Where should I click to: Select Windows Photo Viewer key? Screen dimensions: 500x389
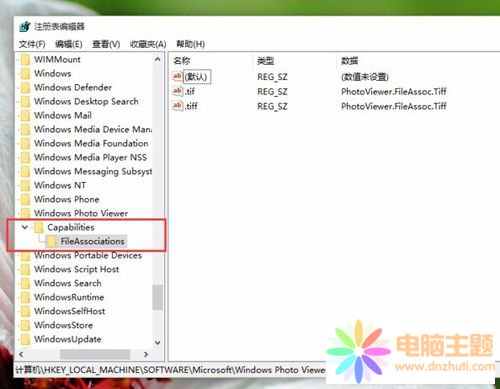click(81, 213)
